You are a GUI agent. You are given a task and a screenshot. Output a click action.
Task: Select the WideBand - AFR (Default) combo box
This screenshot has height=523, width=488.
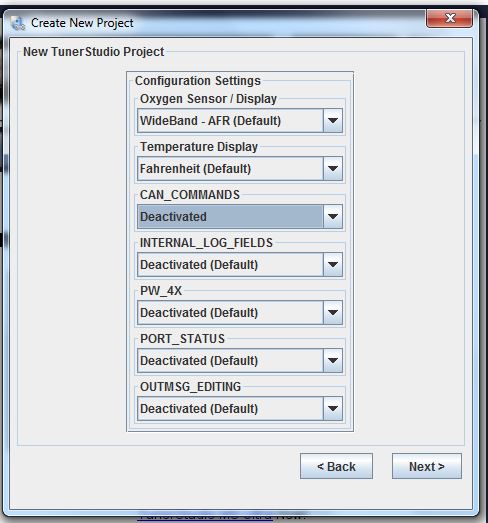pos(240,120)
